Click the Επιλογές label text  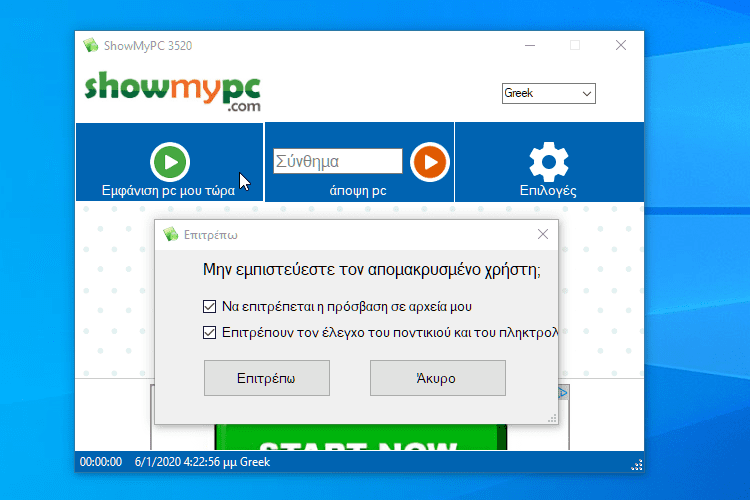[548, 190]
